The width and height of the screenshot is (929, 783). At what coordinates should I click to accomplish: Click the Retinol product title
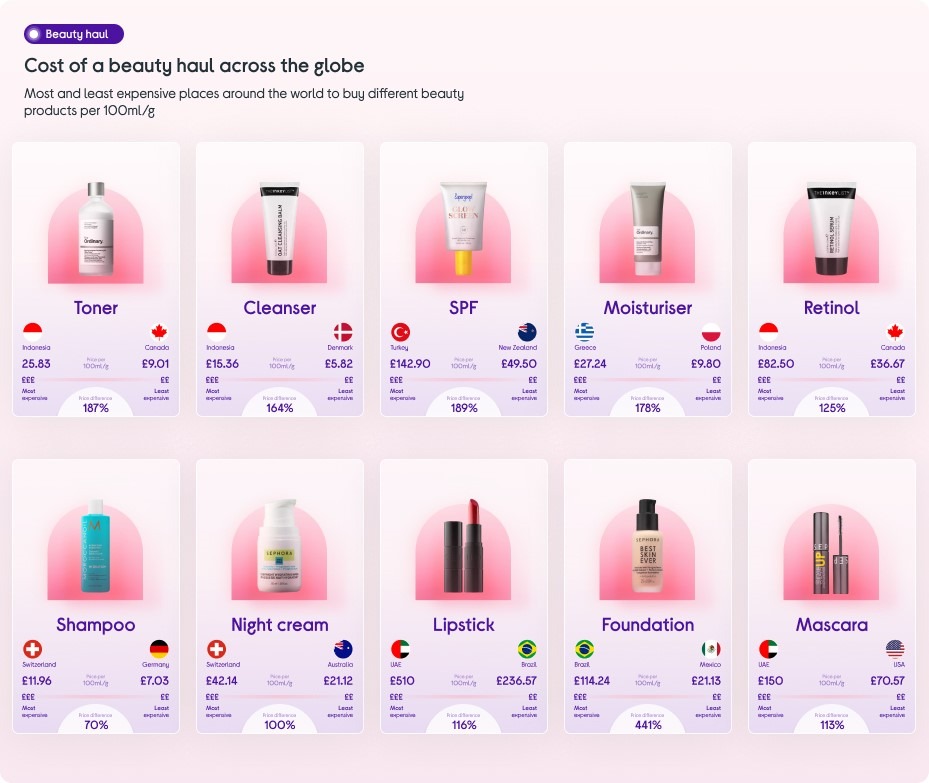tap(831, 308)
